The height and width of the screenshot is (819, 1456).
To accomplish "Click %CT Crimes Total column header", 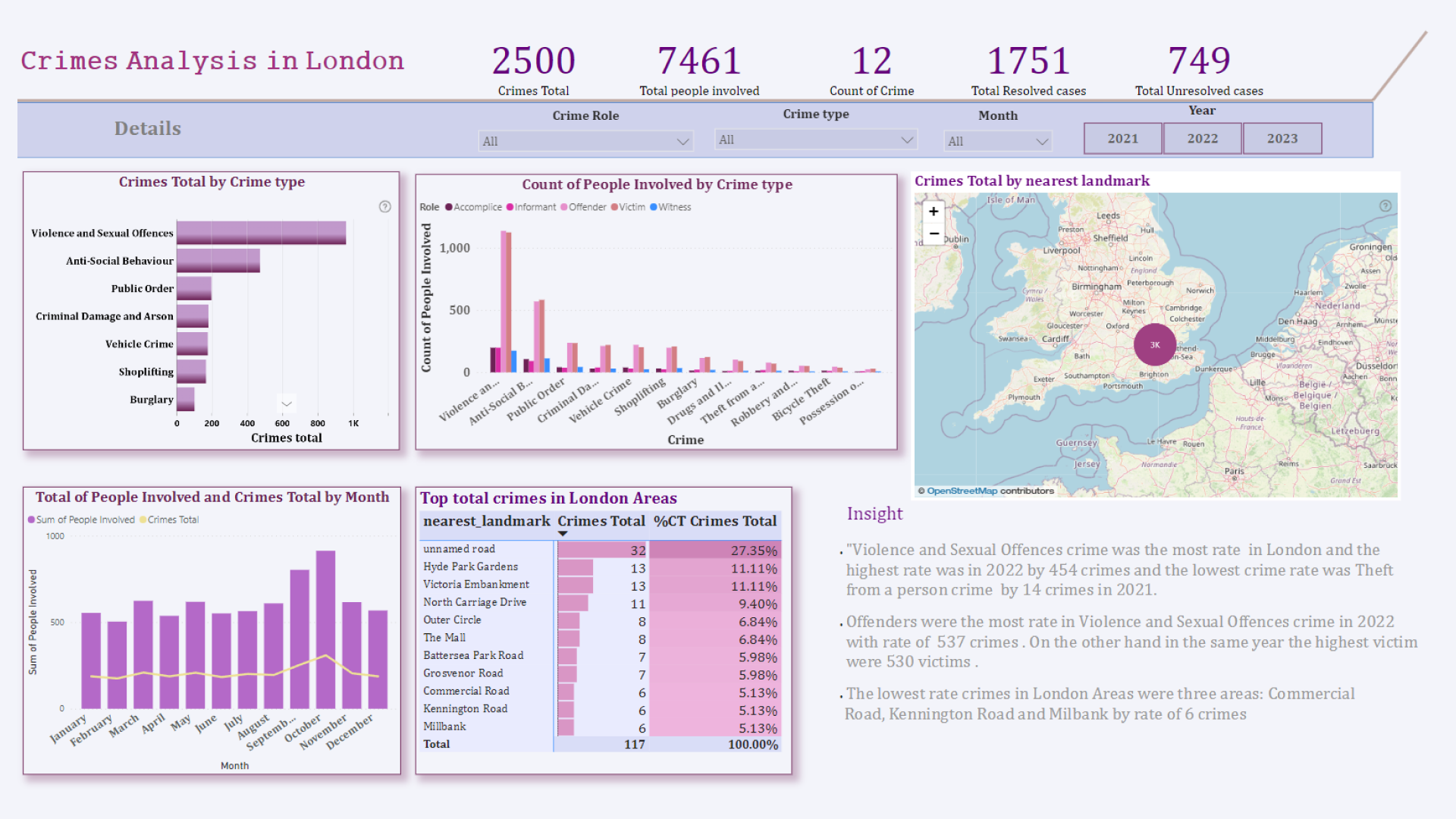I will tap(715, 521).
